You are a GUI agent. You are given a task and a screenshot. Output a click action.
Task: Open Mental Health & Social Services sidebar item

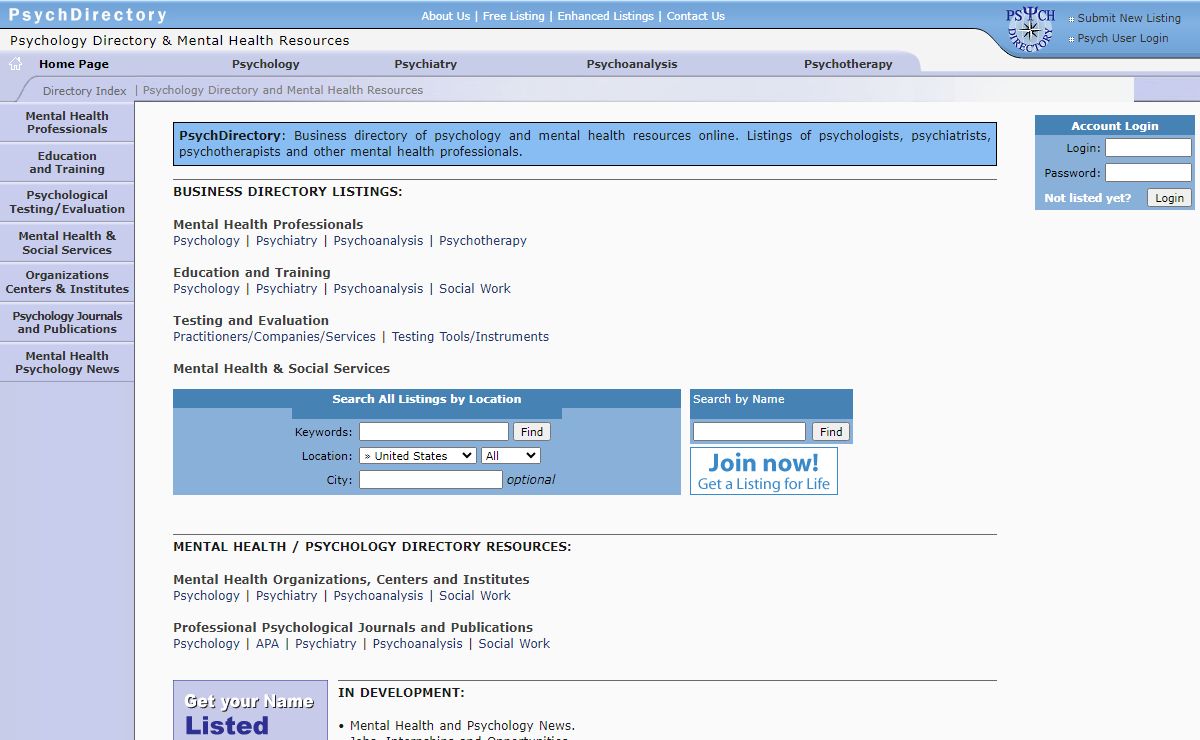point(67,242)
